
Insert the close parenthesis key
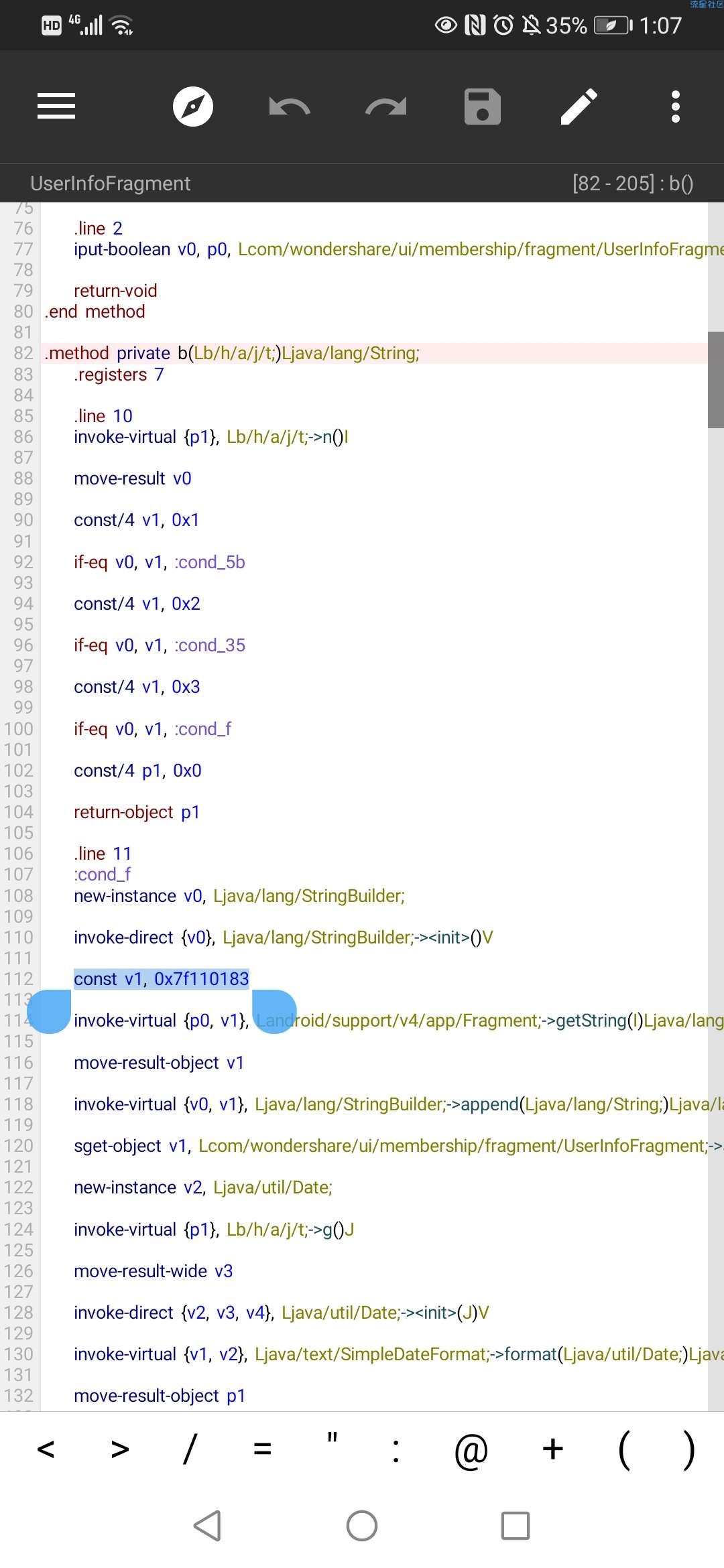(x=688, y=1450)
